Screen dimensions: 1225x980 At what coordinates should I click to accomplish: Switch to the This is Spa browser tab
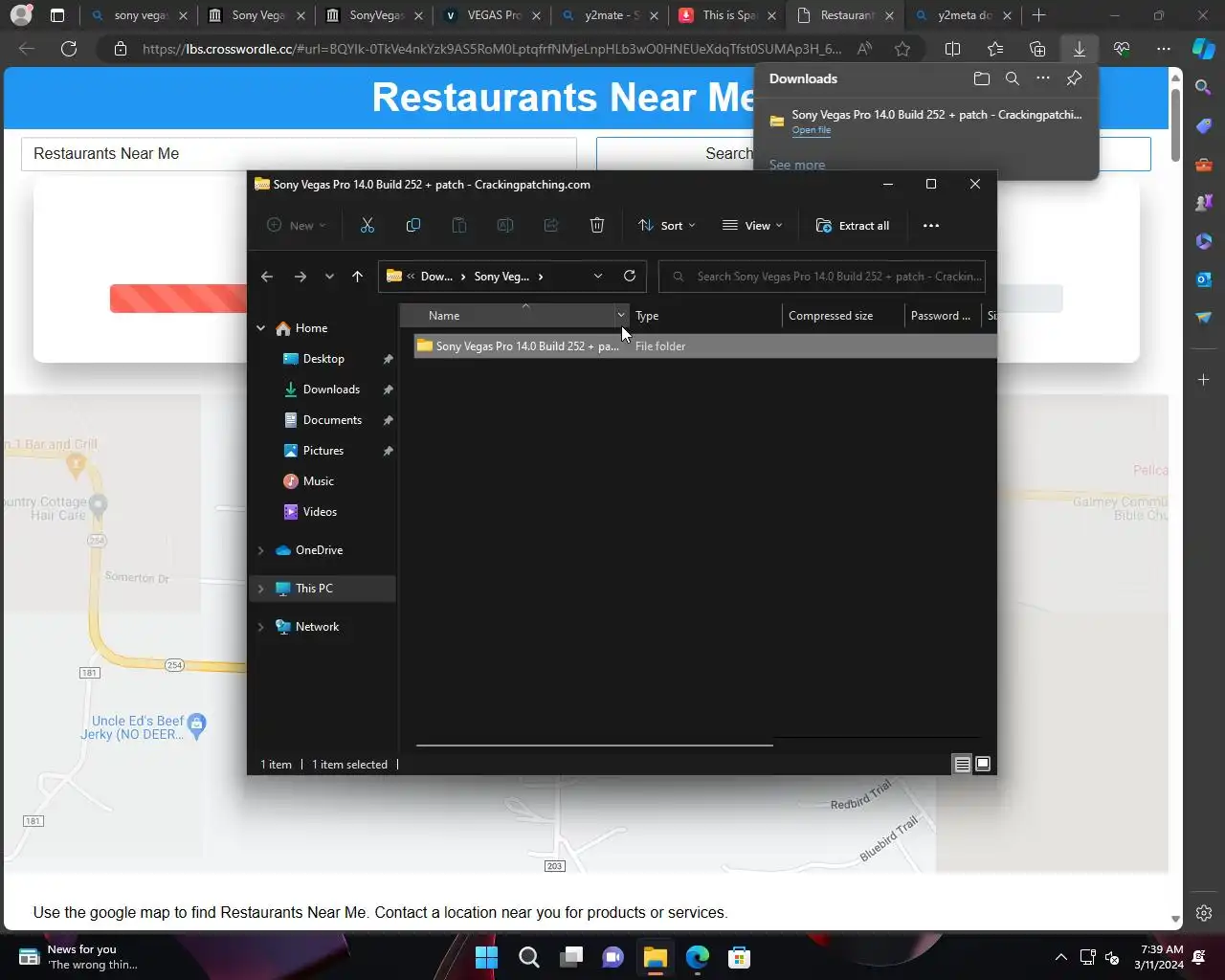point(727,15)
